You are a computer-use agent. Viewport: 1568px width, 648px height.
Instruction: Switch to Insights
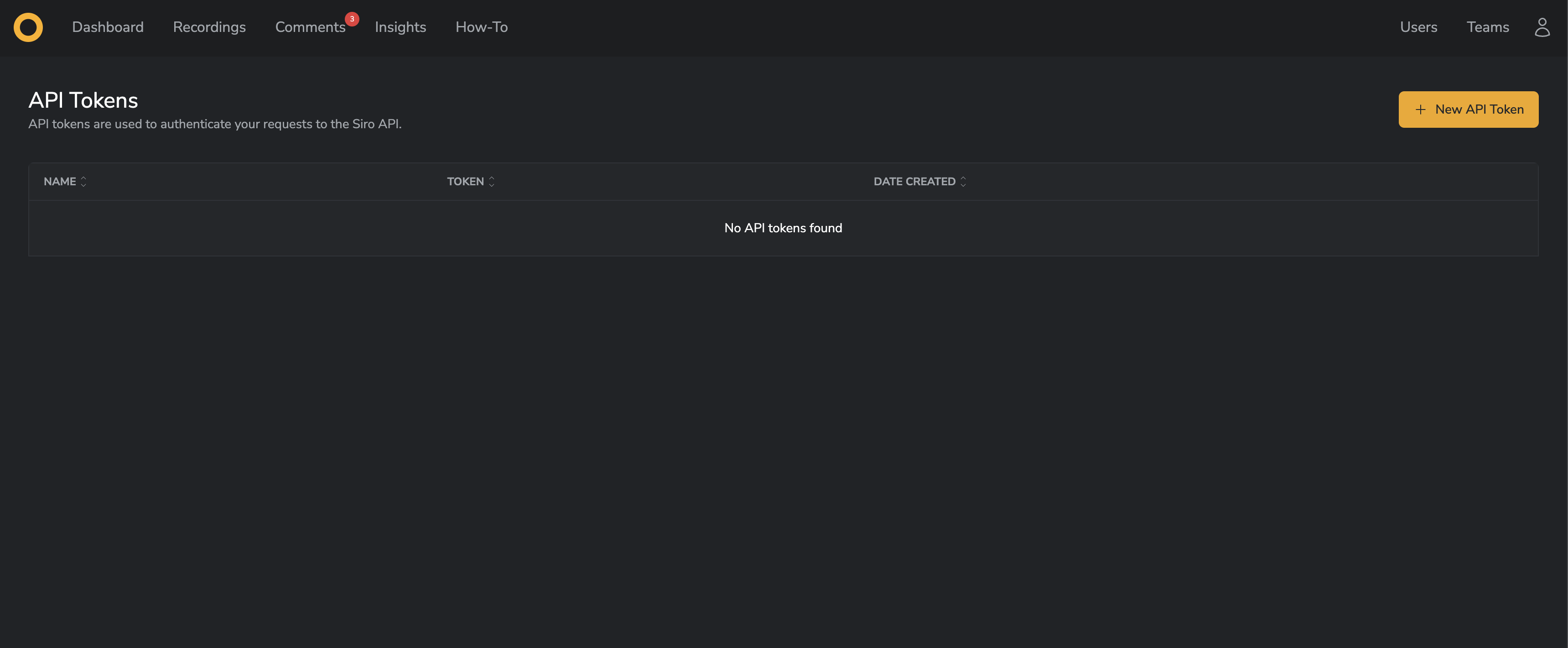pos(400,27)
